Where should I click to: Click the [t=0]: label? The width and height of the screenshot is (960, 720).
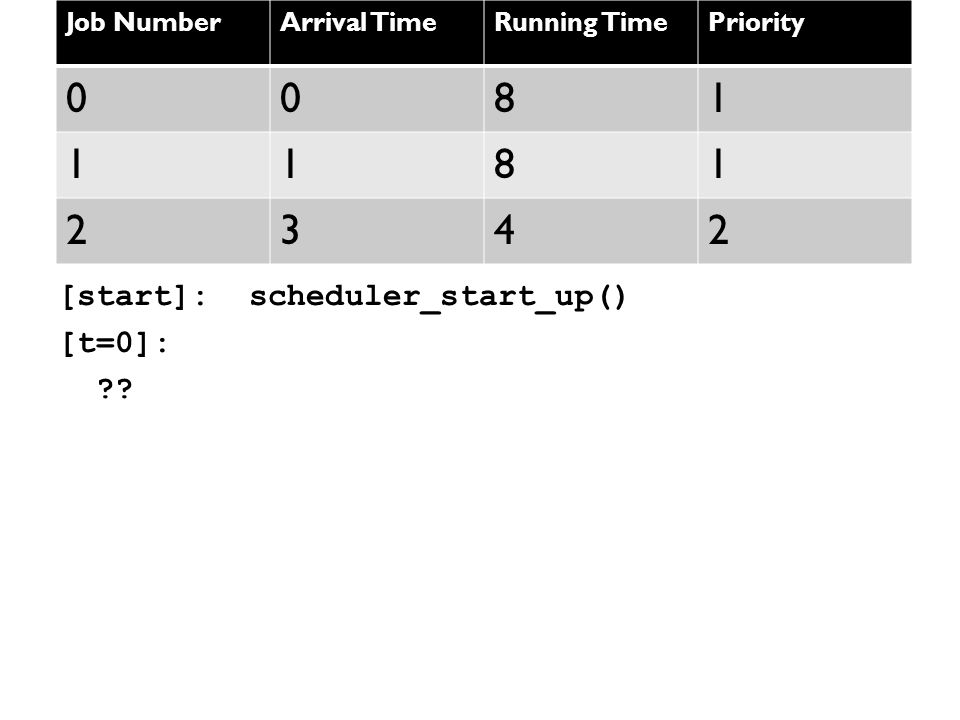(x=114, y=343)
